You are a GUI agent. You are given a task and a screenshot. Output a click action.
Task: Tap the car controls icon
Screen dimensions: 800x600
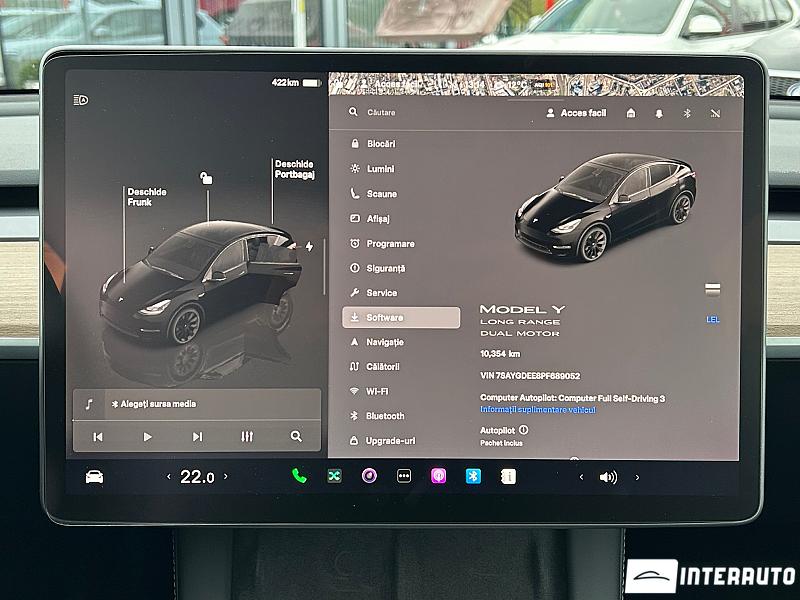(x=94, y=477)
